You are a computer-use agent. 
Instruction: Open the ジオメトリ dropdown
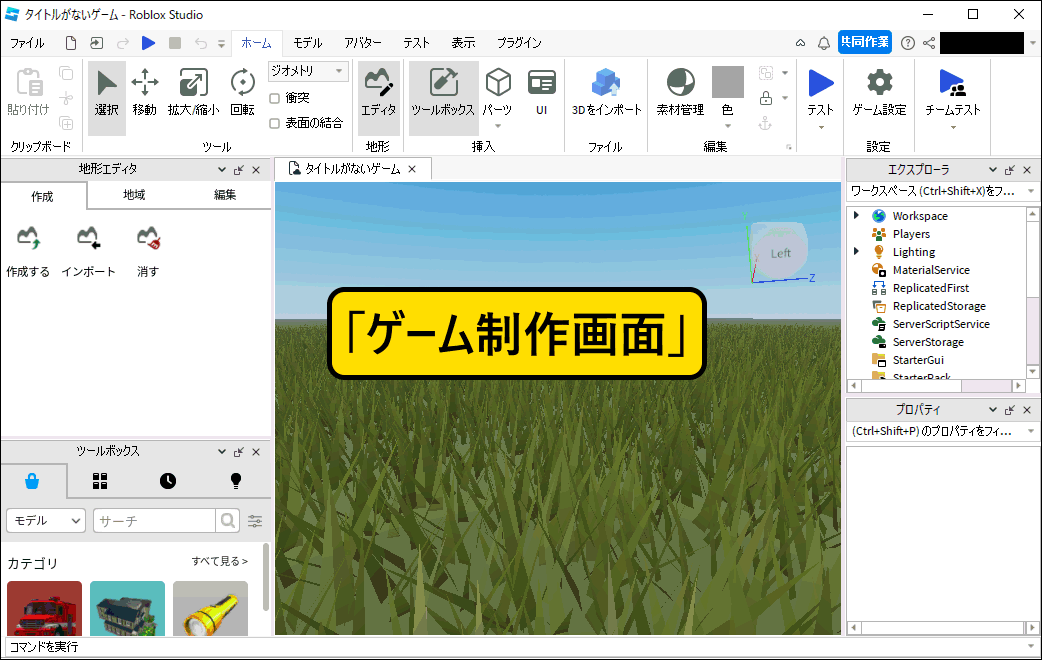(308, 70)
